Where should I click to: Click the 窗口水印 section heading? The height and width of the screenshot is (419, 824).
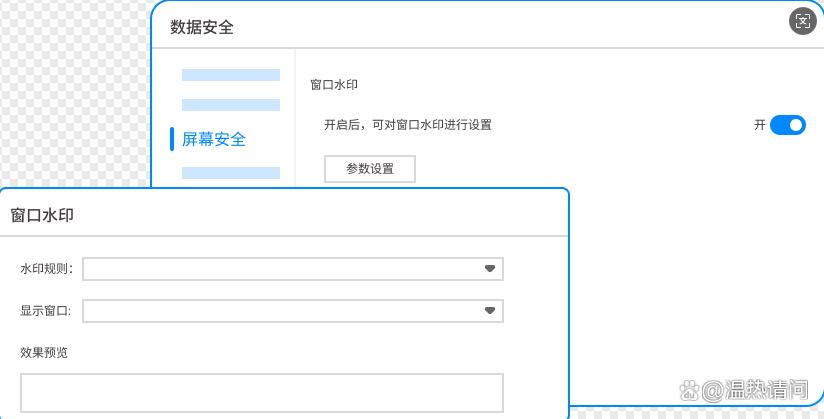334,86
